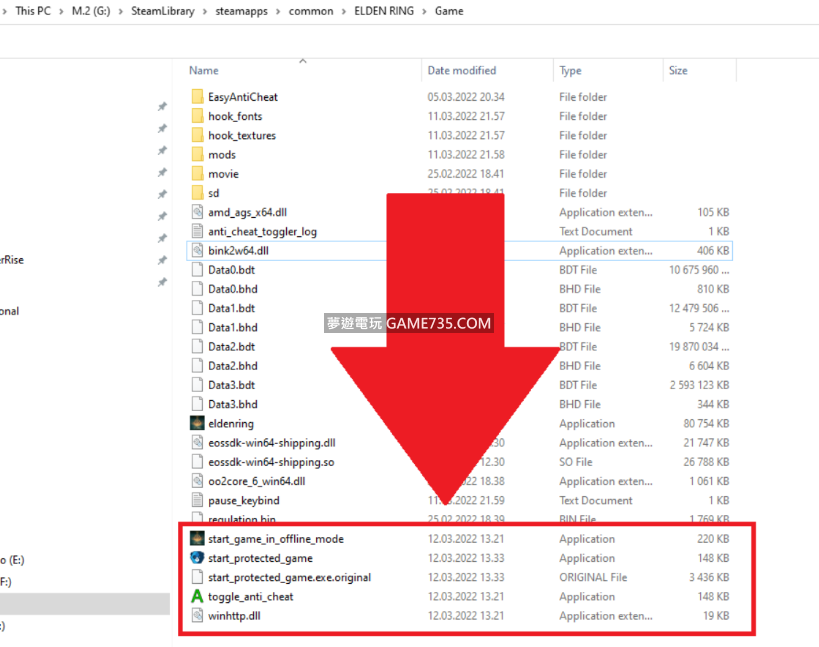Click the Size column header
819x647 pixels.
pos(678,71)
